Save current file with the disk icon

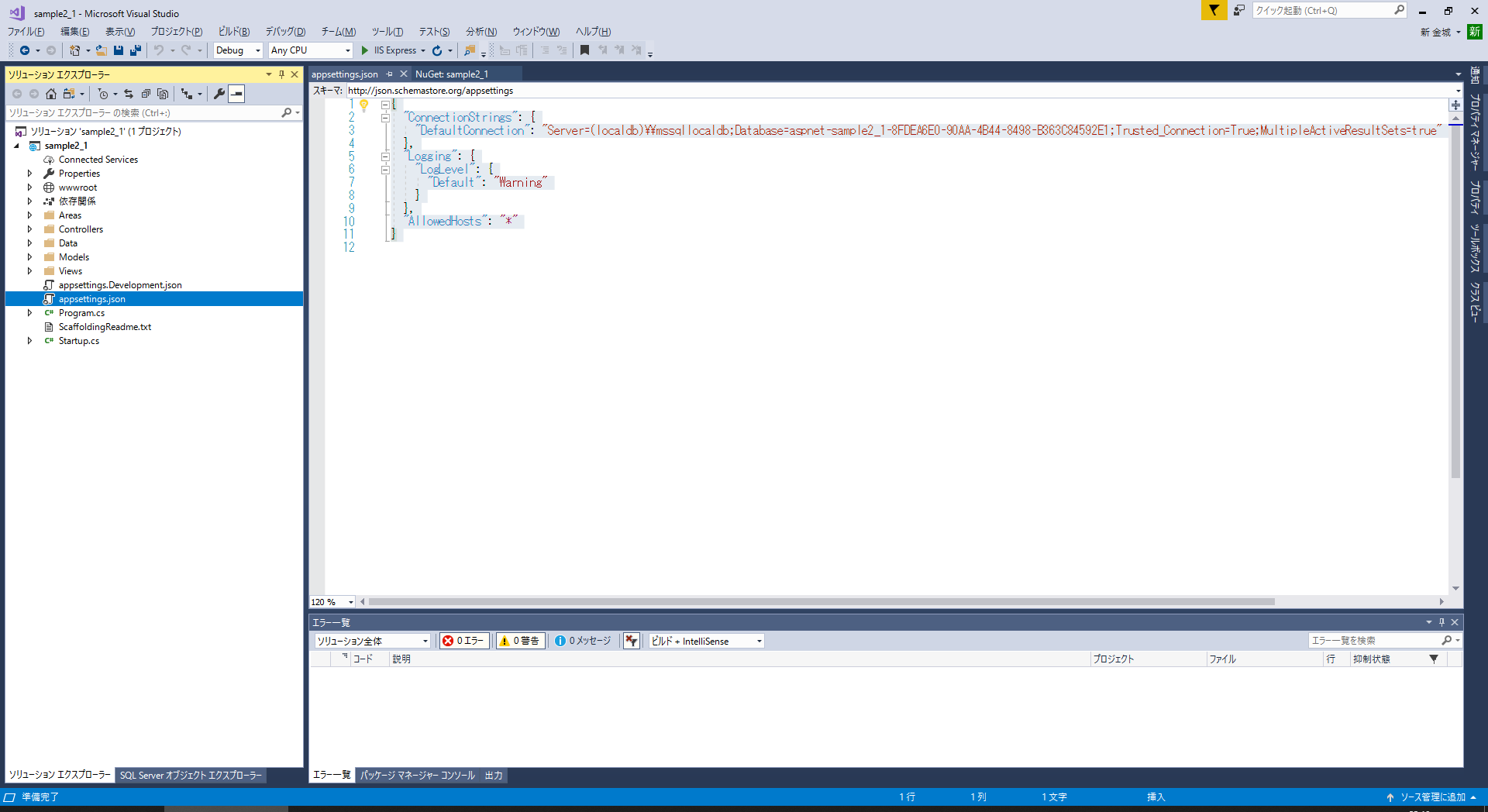(x=119, y=50)
